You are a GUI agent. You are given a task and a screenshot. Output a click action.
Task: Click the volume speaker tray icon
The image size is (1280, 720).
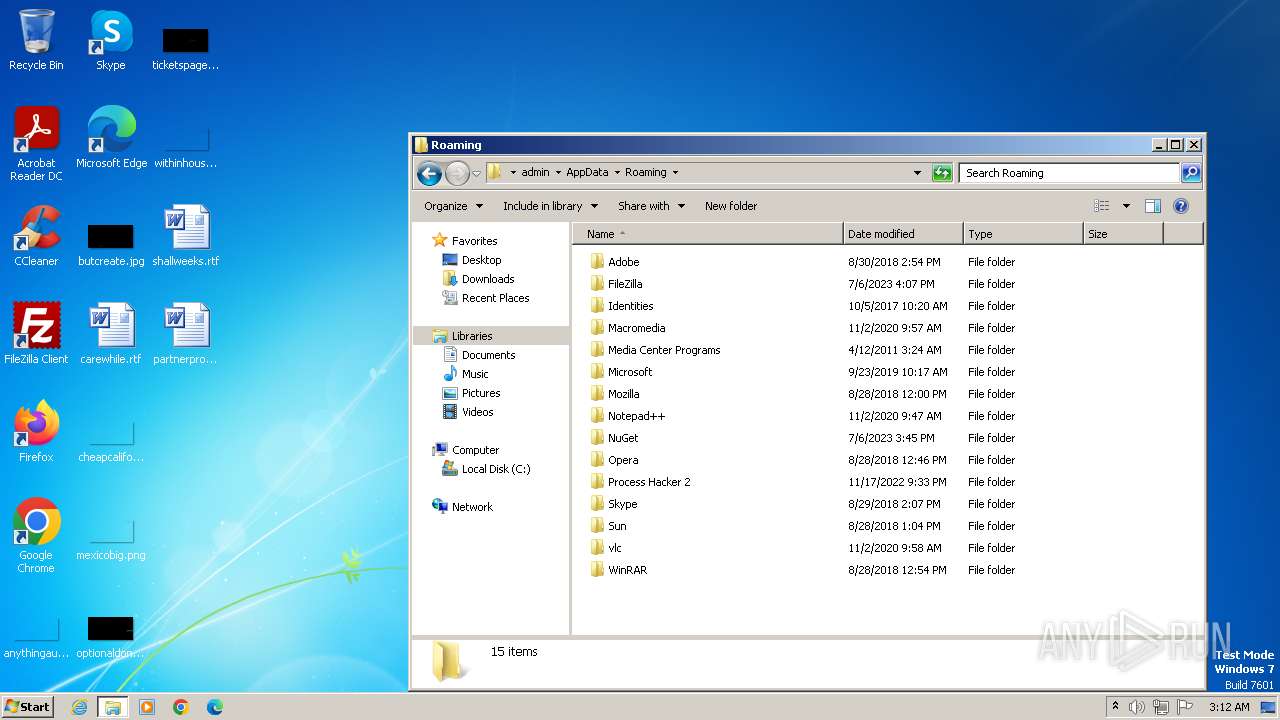click(x=1137, y=707)
